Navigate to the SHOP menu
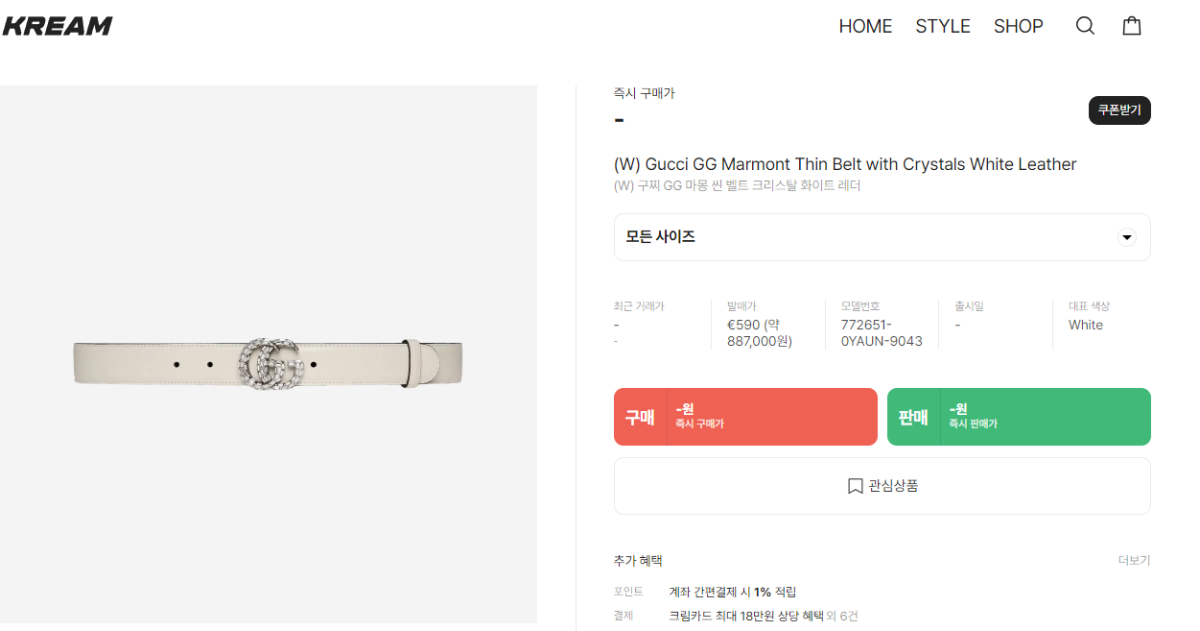The width and height of the screenshot is (1200, 631). [1018, 26]
